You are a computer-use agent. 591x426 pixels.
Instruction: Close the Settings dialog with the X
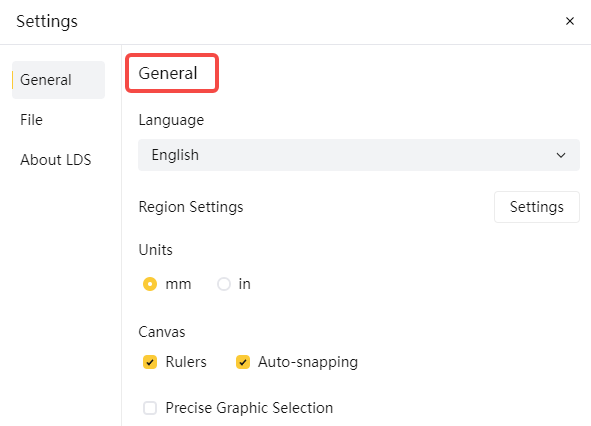click(570, 21)
